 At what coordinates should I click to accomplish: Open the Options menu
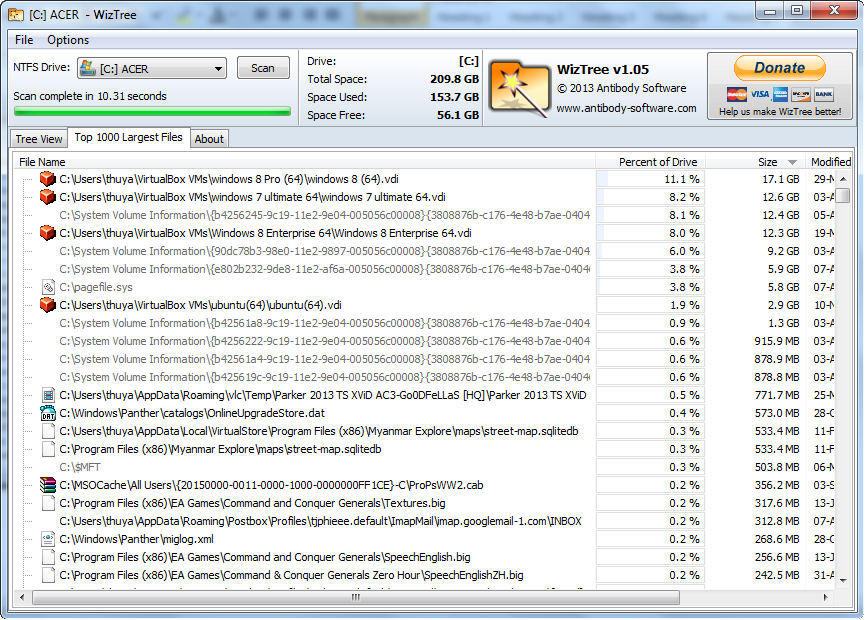click(68, 40)
